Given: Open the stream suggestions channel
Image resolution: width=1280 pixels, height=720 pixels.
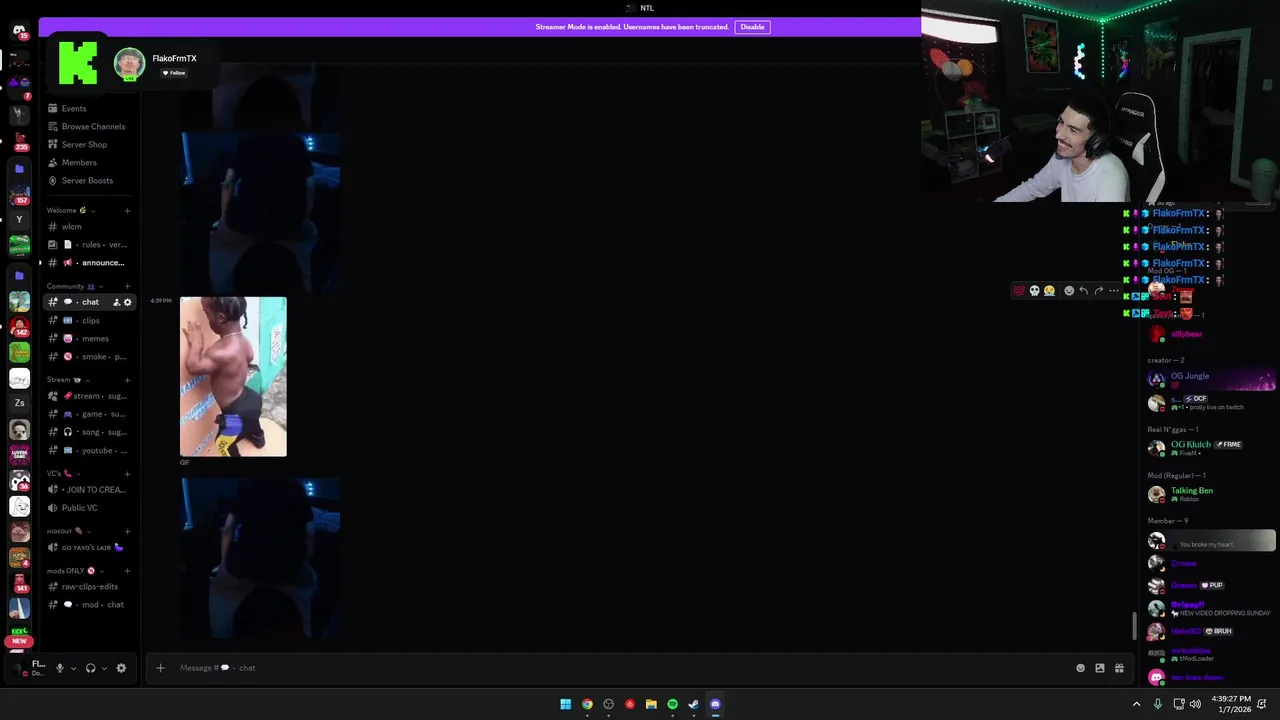Looking at the screenshot, I should click(90, 395).
